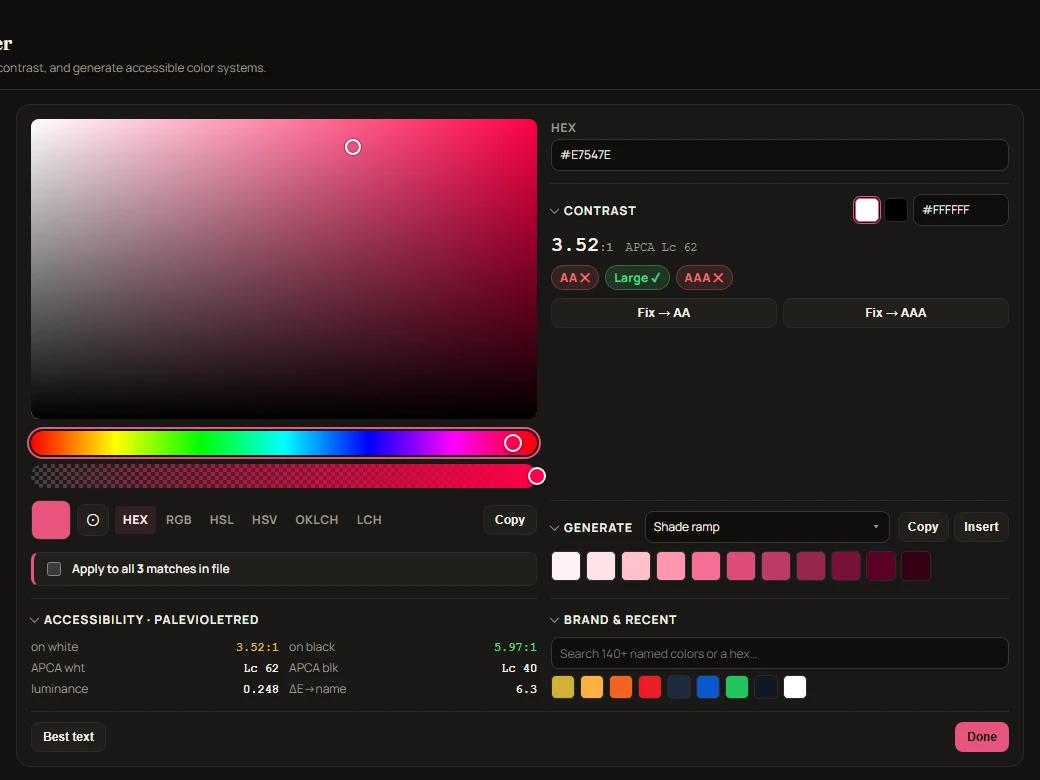This screenshot has height=780, width=1040.
Task: Select the light orange brand swatch
Action: click(592, 687)
